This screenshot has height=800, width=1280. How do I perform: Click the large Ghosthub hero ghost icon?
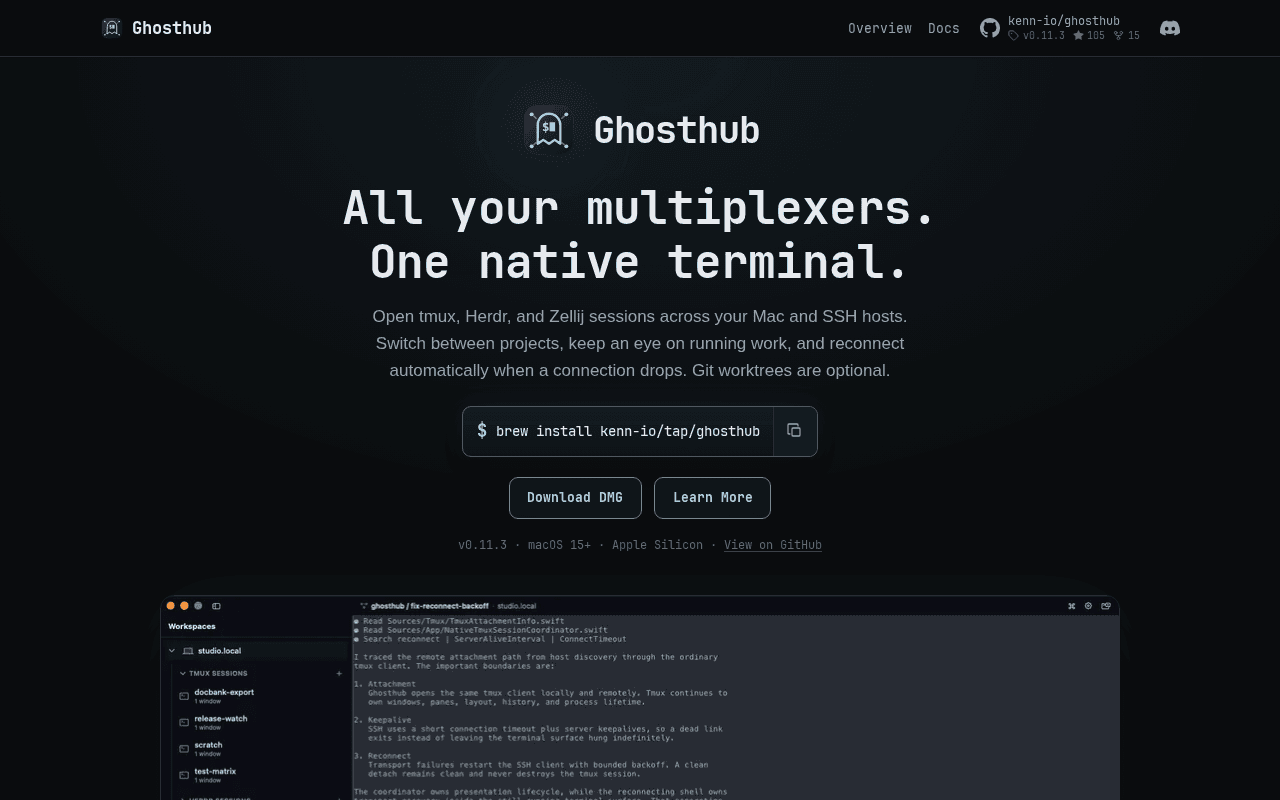point(548,129)
